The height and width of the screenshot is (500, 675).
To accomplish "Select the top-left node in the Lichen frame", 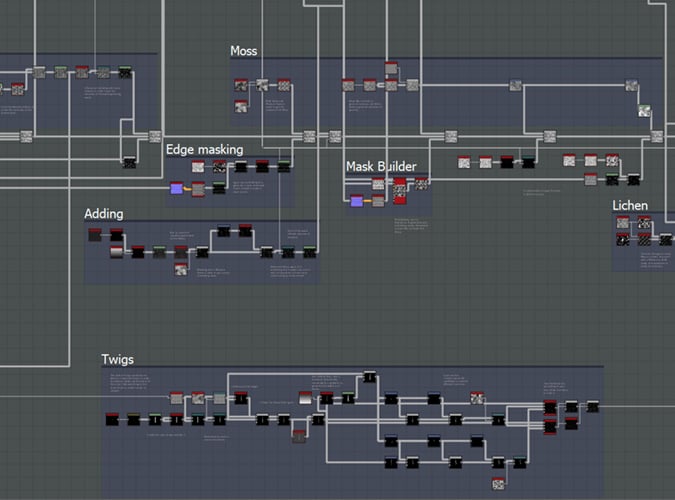I will [622, 222].
